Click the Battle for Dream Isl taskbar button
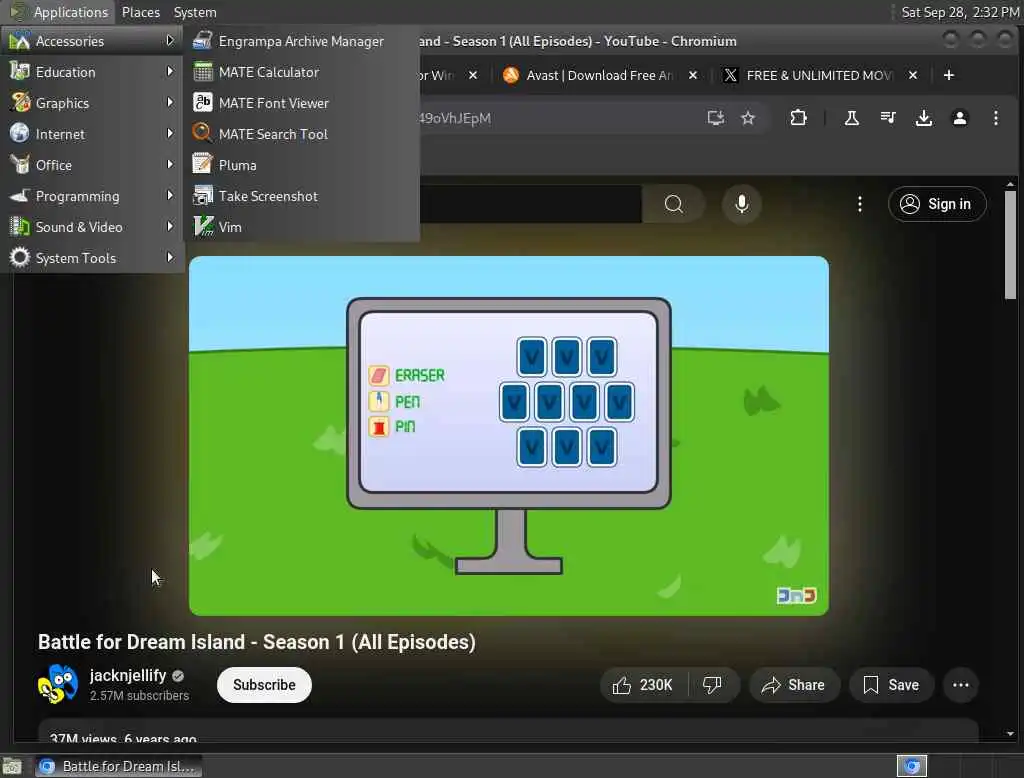The image size is (1024, 778). 118,766
